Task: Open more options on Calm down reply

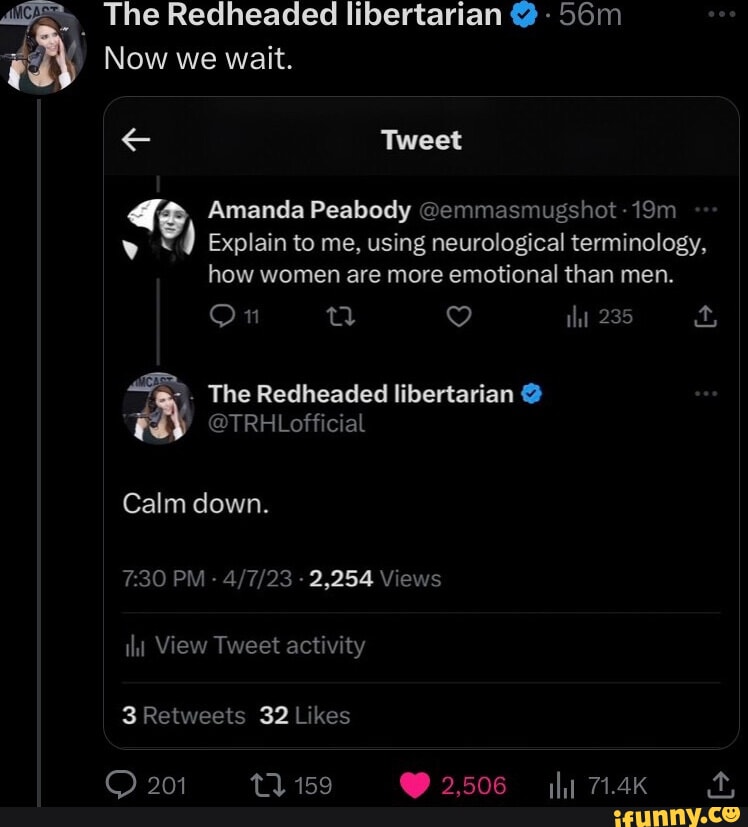Action: pyautogui.click(x=706, y=394)
